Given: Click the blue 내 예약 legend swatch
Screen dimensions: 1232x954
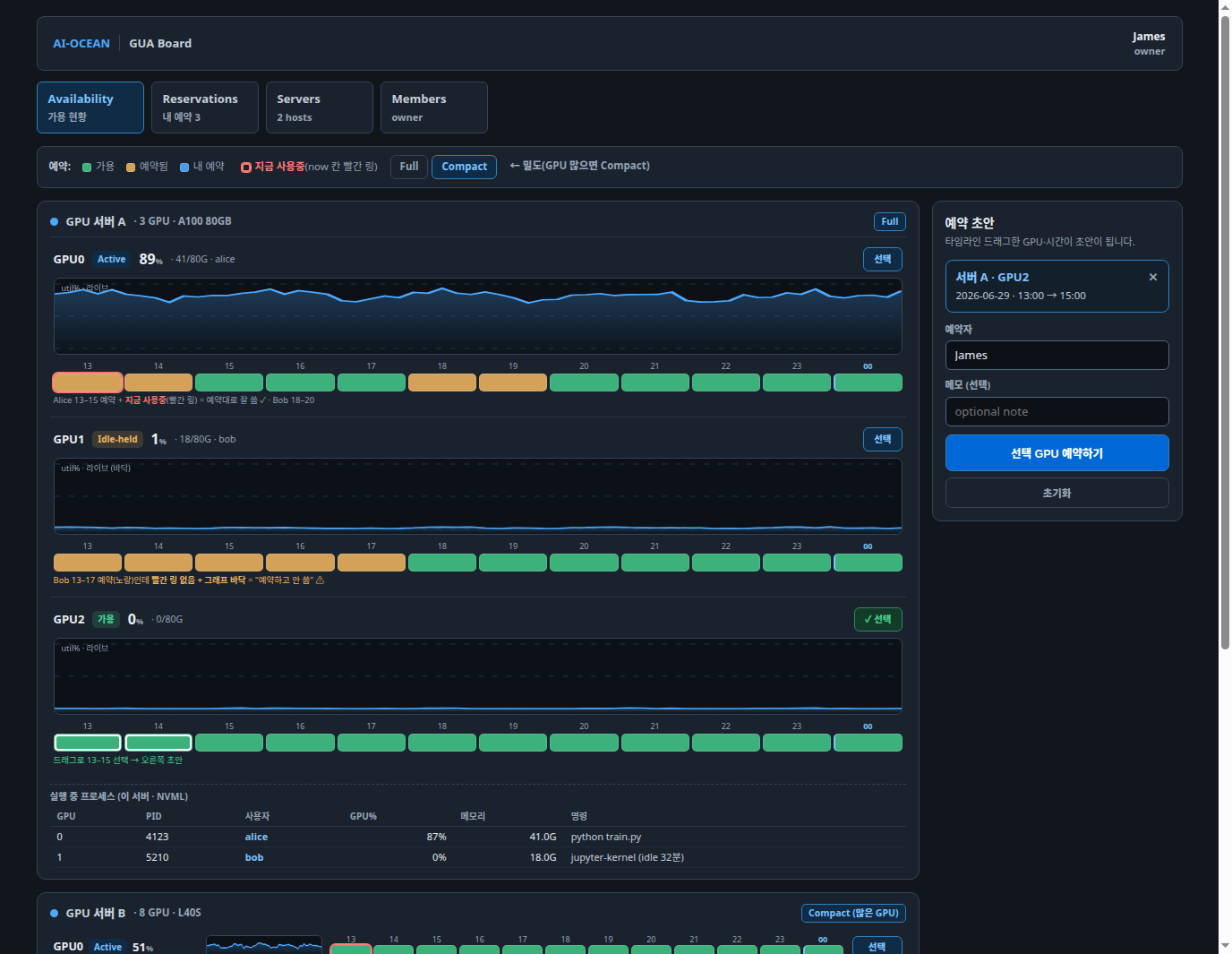Looking at the screenshot, I should click(x=184, y=168).
